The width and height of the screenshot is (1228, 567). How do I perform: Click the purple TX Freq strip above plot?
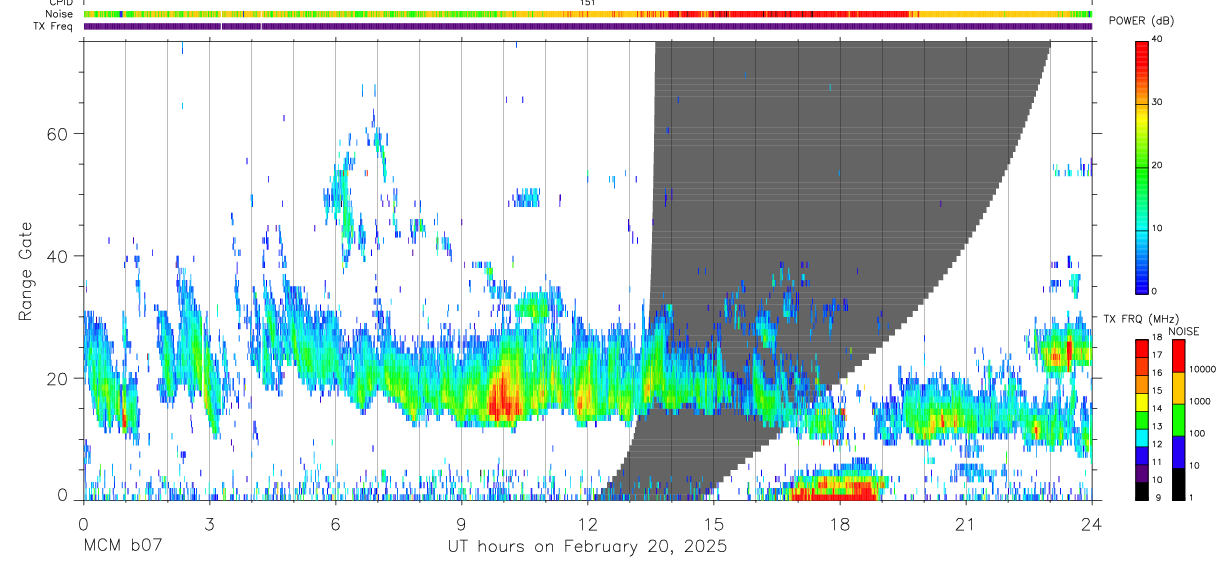(587, 26)
